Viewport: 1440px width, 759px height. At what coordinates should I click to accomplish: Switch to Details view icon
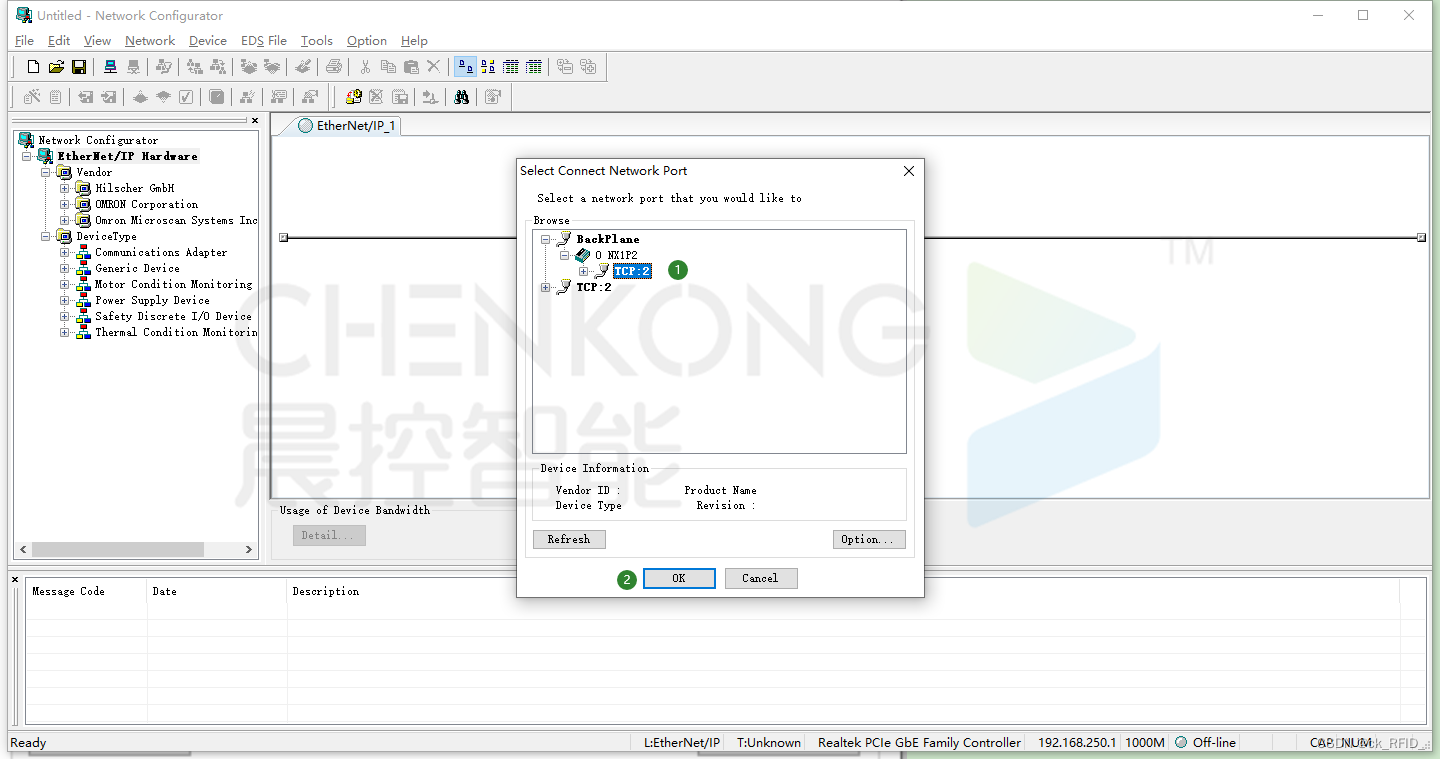[534, 67]
